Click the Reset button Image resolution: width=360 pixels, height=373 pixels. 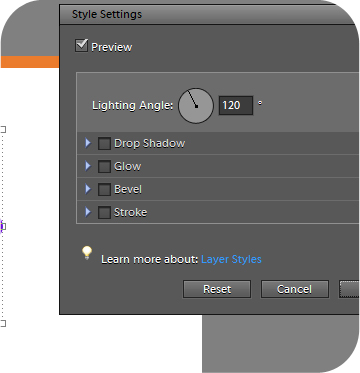pyautogui.click(x=217, y=289)
